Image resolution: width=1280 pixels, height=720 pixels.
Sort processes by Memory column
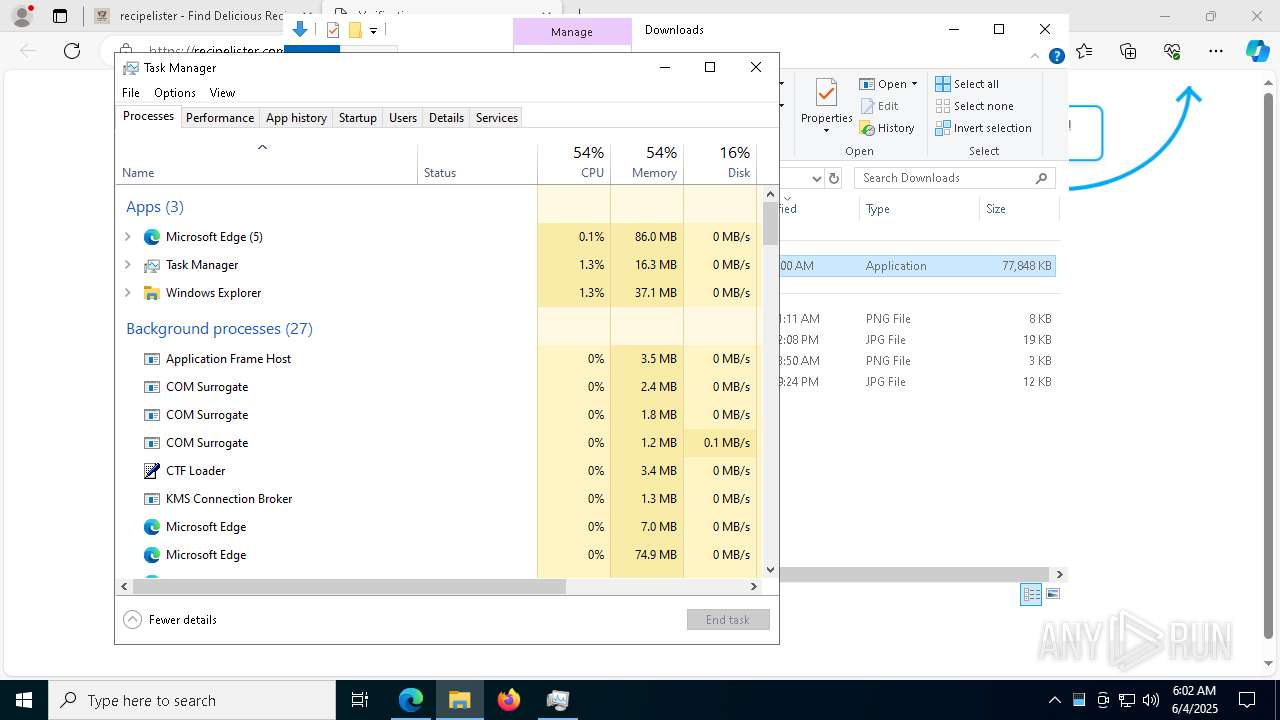[x=647, y=163]
